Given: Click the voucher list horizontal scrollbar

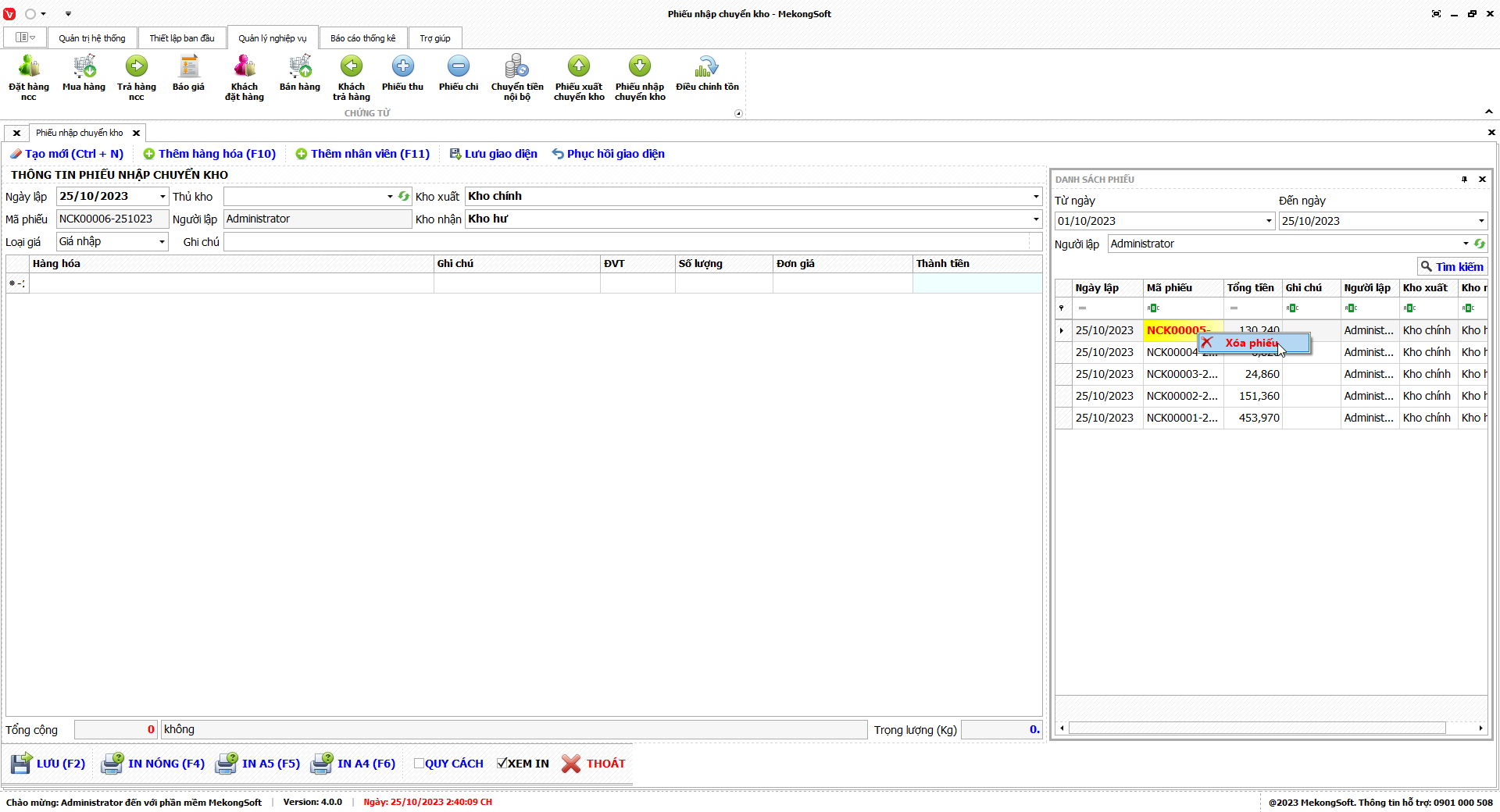Looking at the screenshot, I should click(1257, 728).
